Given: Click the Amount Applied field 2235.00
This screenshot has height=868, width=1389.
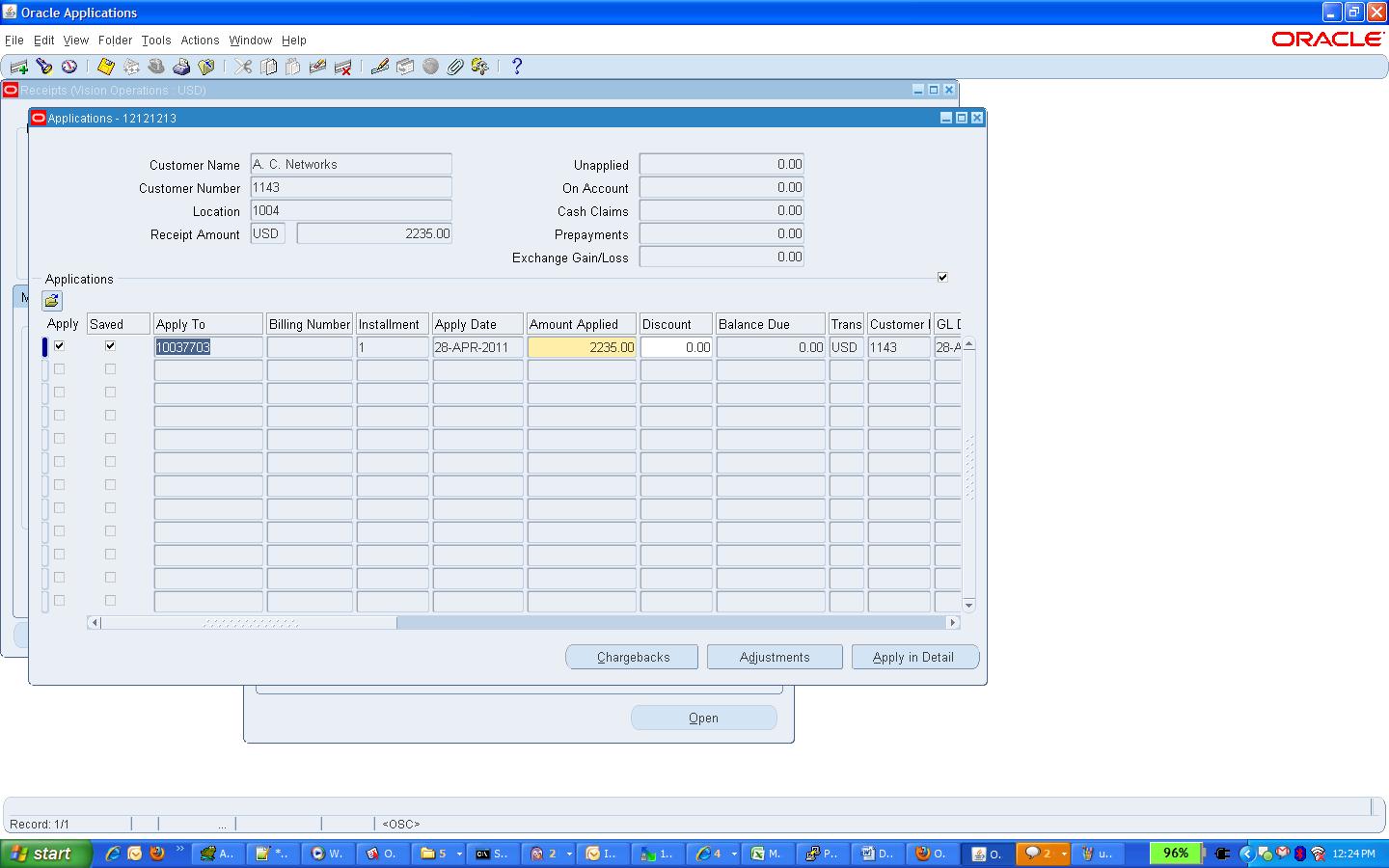Looking at the screenshot, I should tap(582, 347).
